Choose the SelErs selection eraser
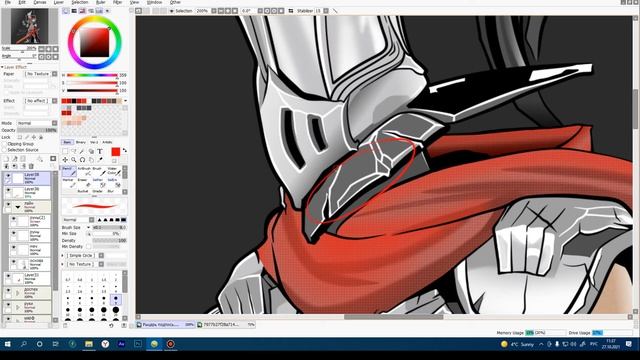The width and height of the screenshot is (640, 360). point(113,183)
